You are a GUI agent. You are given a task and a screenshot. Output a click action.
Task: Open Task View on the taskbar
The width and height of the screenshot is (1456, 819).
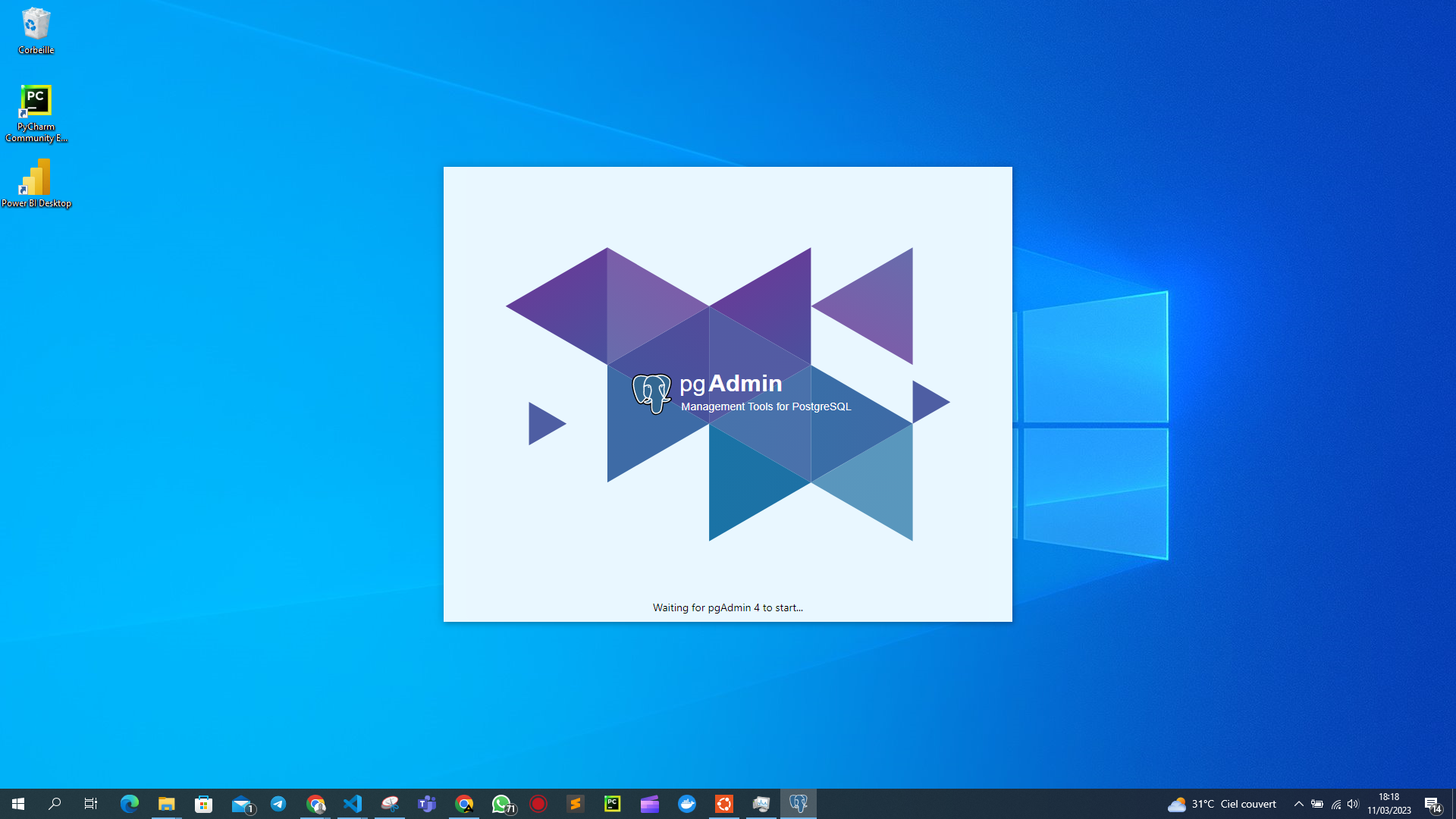pyautogui.click(x=91, y=804)
